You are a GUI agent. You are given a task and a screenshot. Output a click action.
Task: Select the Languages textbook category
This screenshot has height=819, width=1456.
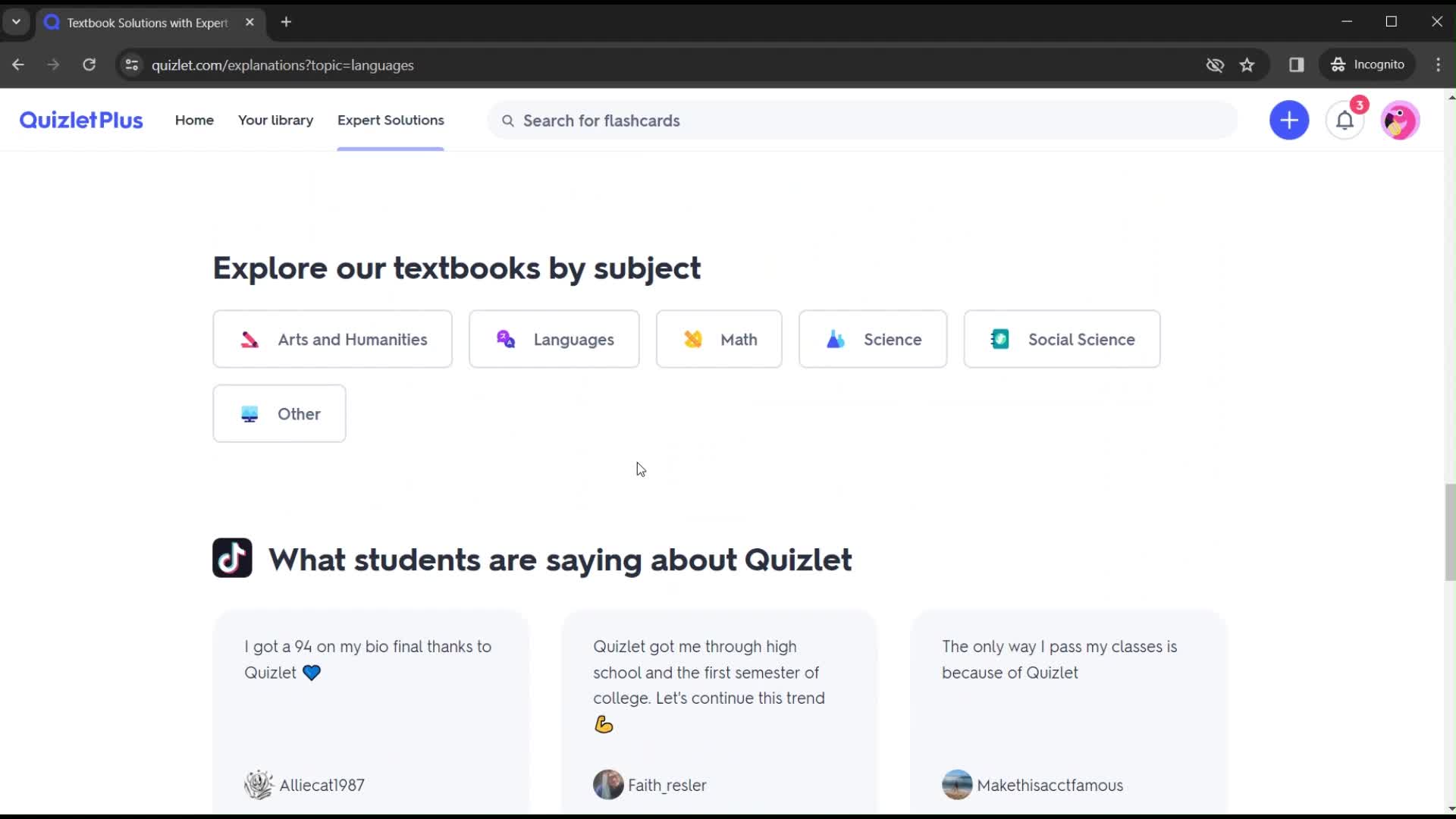(x=555, y=339)
